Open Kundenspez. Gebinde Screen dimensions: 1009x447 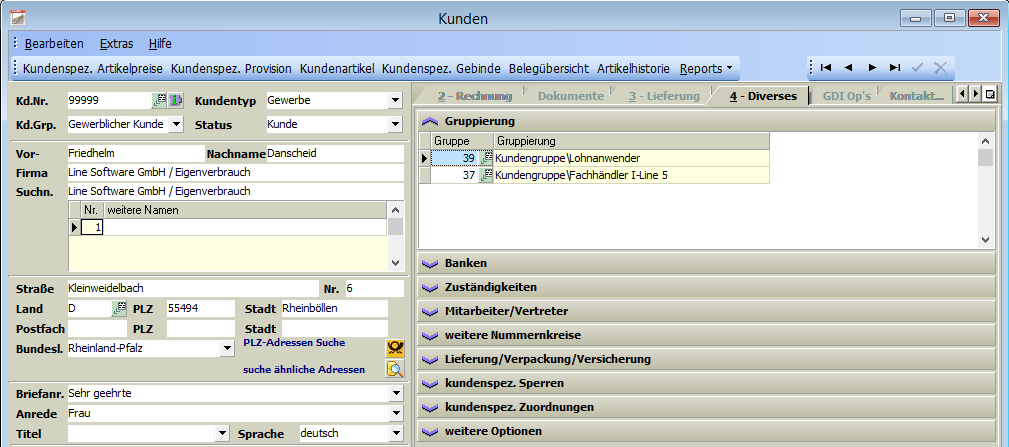[x=441, y=68]
